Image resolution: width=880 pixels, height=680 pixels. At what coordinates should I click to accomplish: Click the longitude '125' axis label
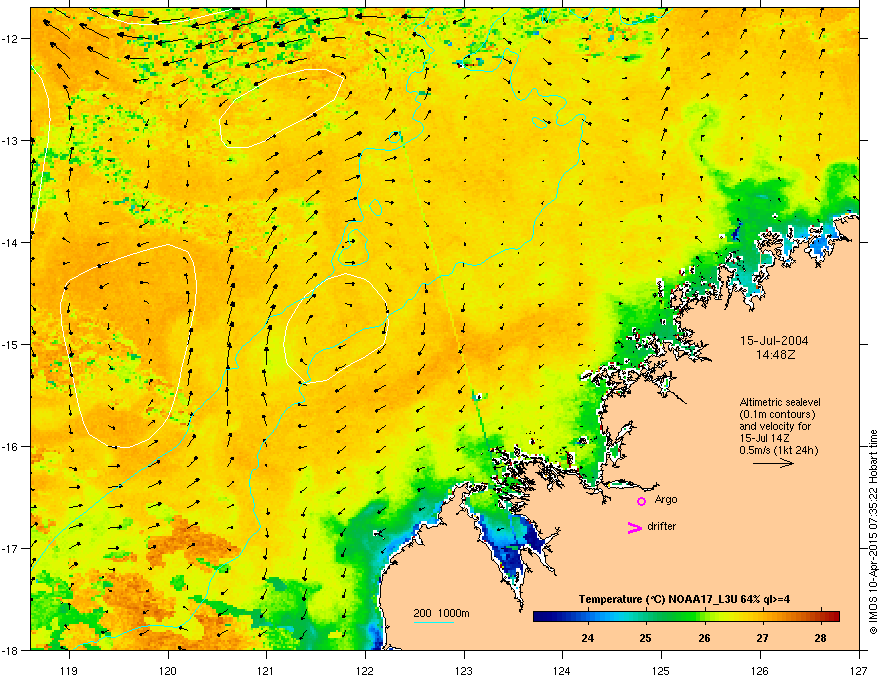(661, 670)
